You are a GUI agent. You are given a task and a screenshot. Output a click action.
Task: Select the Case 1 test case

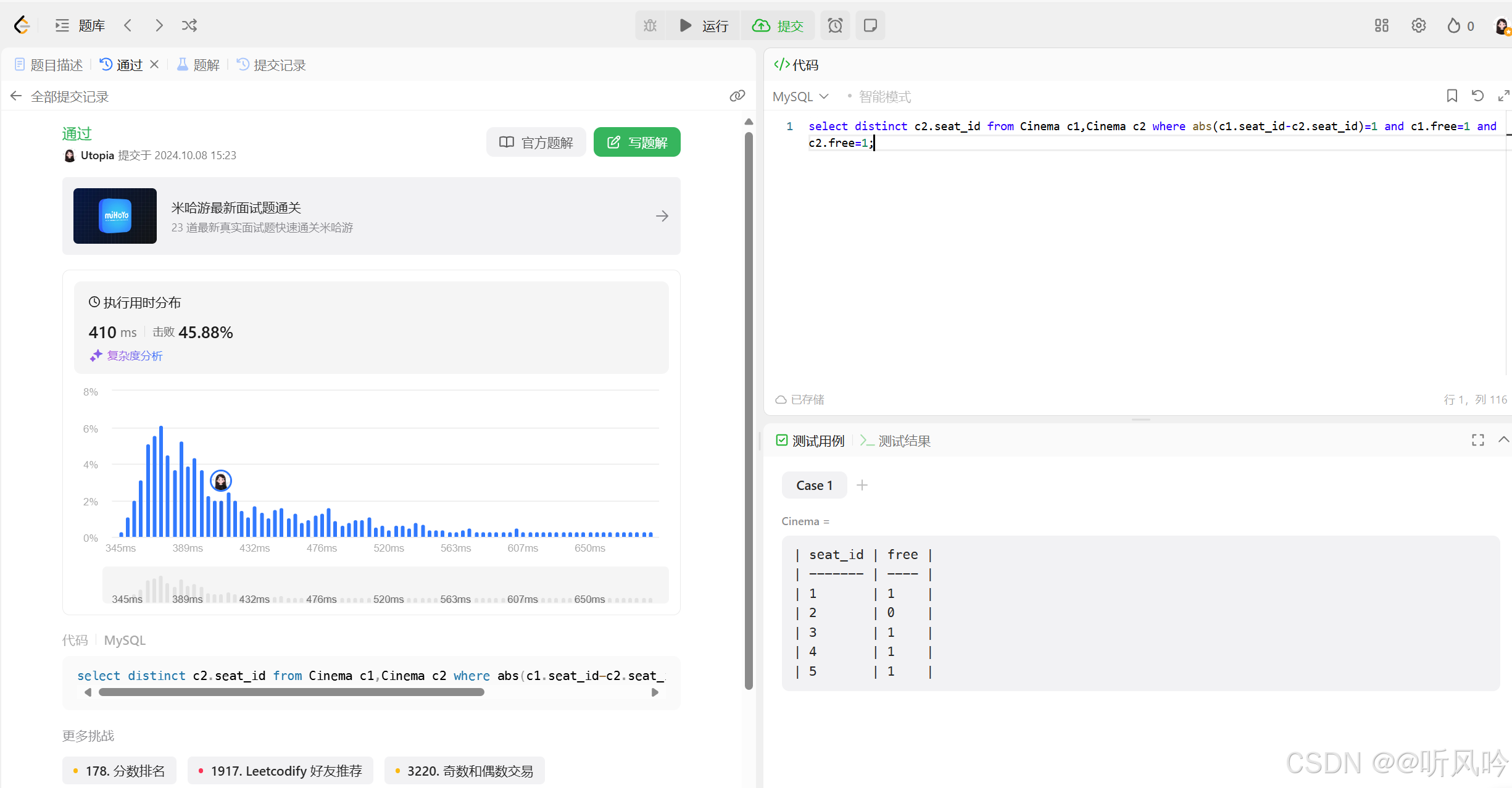(x=815, y=486)
